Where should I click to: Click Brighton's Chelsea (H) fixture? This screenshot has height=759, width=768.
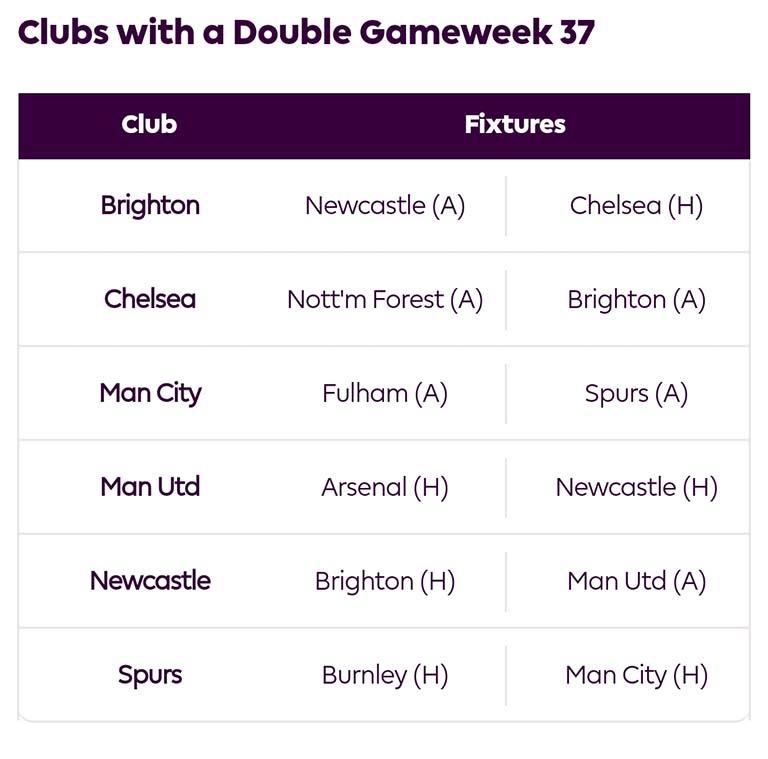[x=636, y=206]
